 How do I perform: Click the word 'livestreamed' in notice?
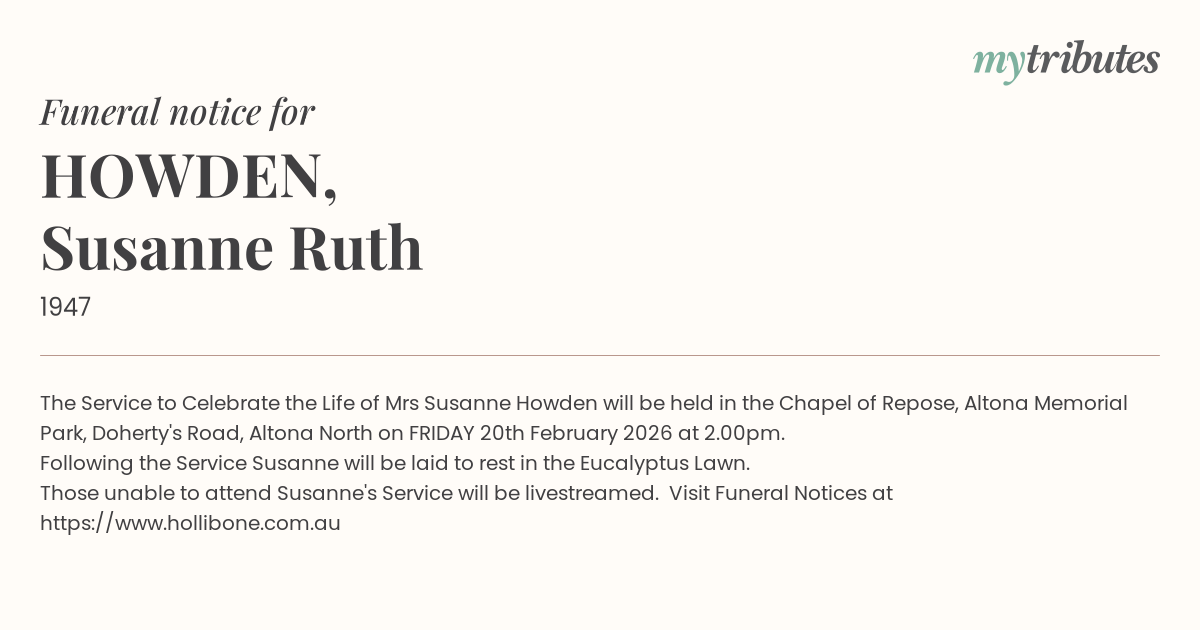pos(590,493)
